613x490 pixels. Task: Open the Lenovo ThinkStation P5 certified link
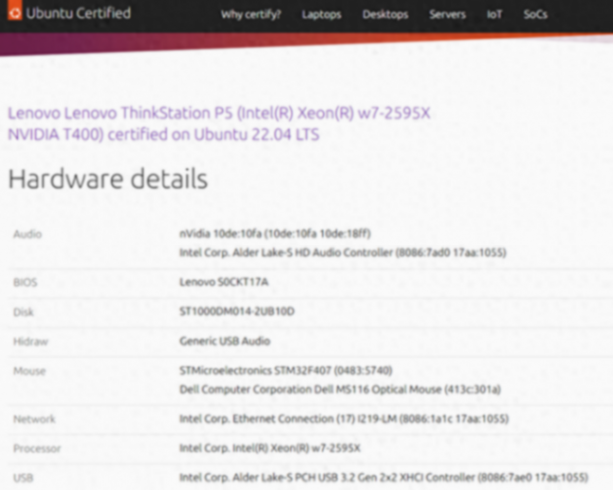[219, 124]
